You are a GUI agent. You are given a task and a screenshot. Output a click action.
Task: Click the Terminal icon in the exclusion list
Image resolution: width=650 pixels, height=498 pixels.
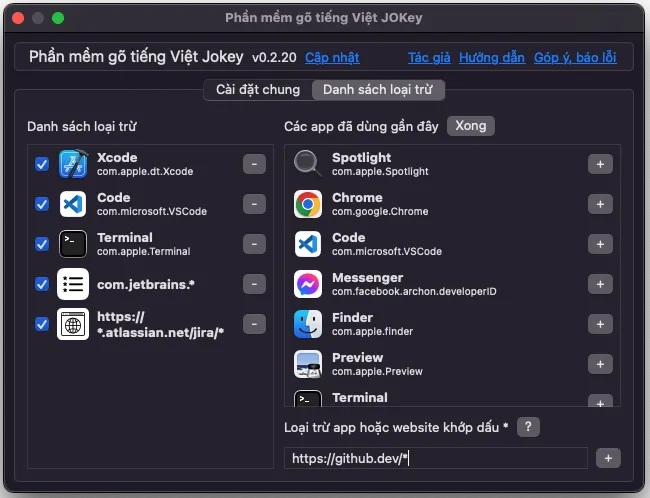click(73, 244)
